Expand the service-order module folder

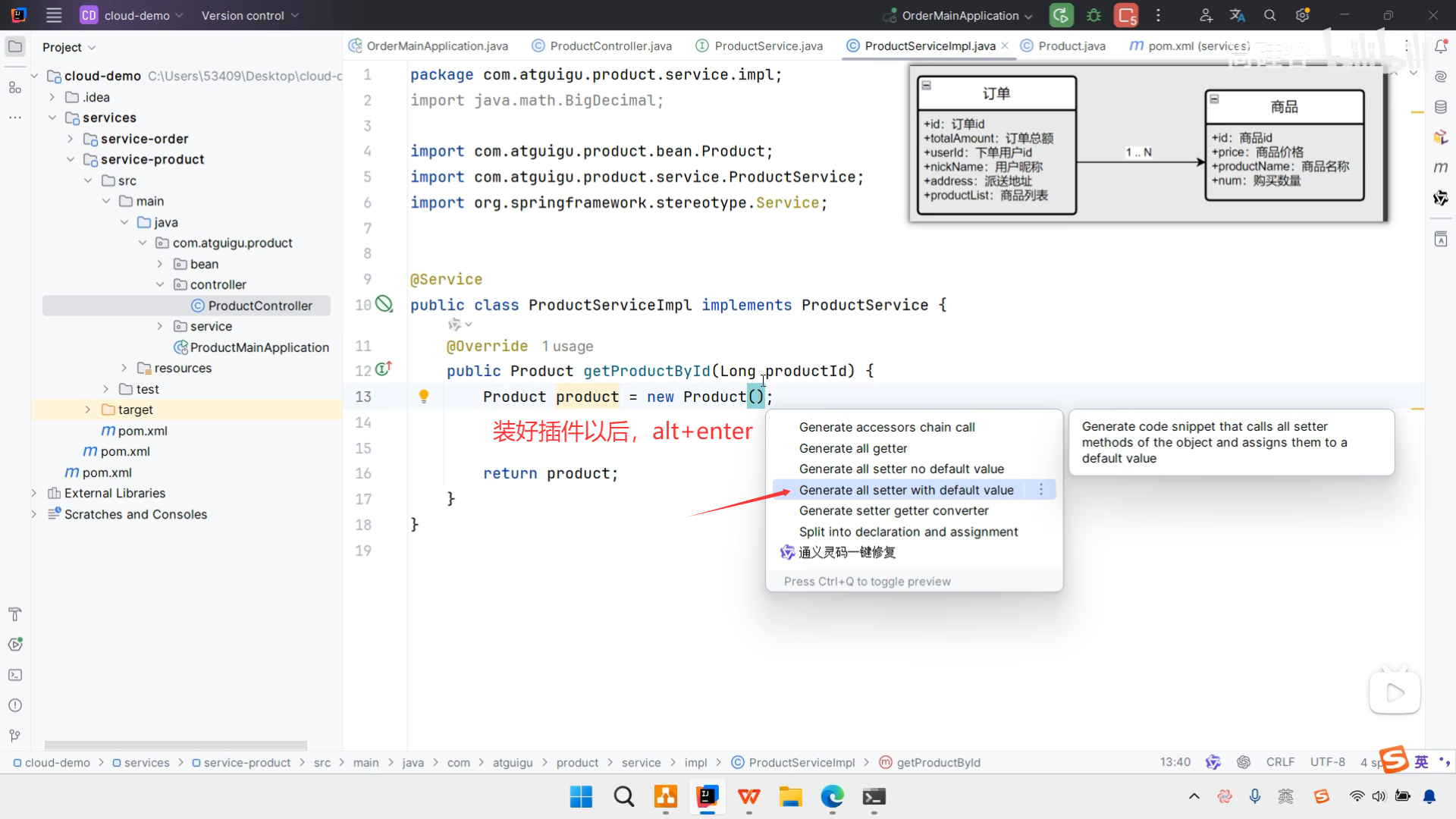click(70, 139)
